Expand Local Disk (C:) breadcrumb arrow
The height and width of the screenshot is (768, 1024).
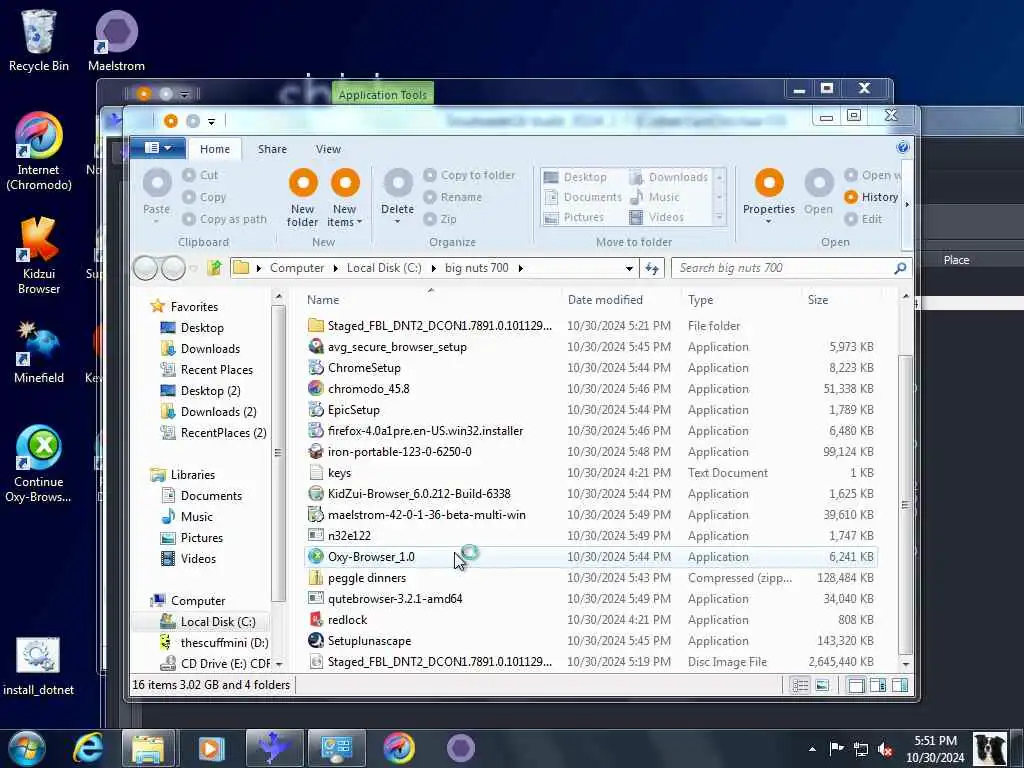click(x=434, y=268)
